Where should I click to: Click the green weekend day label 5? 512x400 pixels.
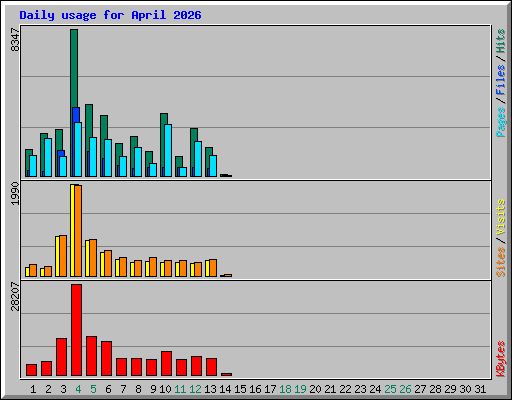pos(93,389)
